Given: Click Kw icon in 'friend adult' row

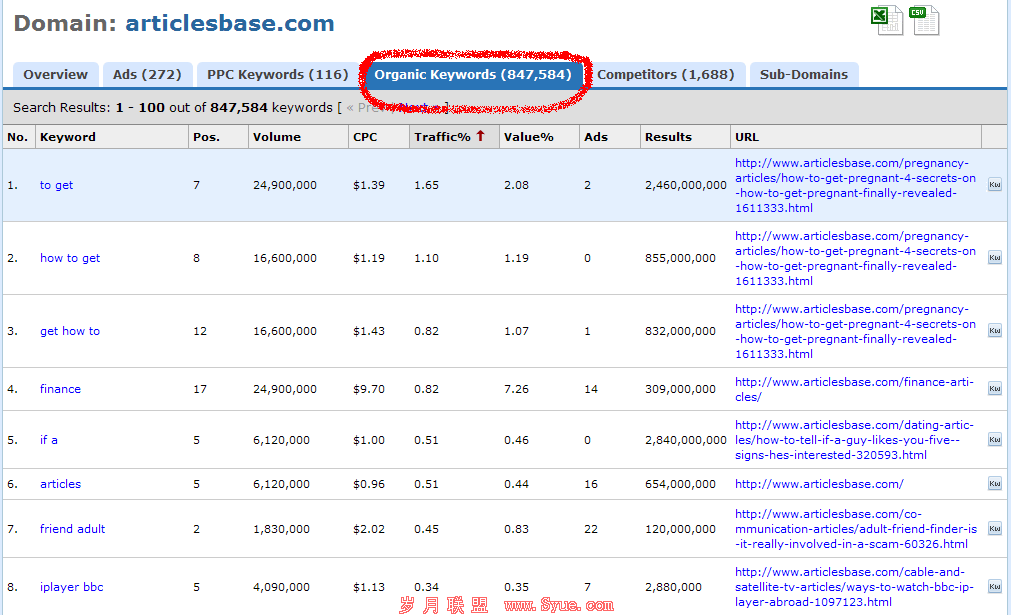Looking at the screenshot, I should pos(994,529).
